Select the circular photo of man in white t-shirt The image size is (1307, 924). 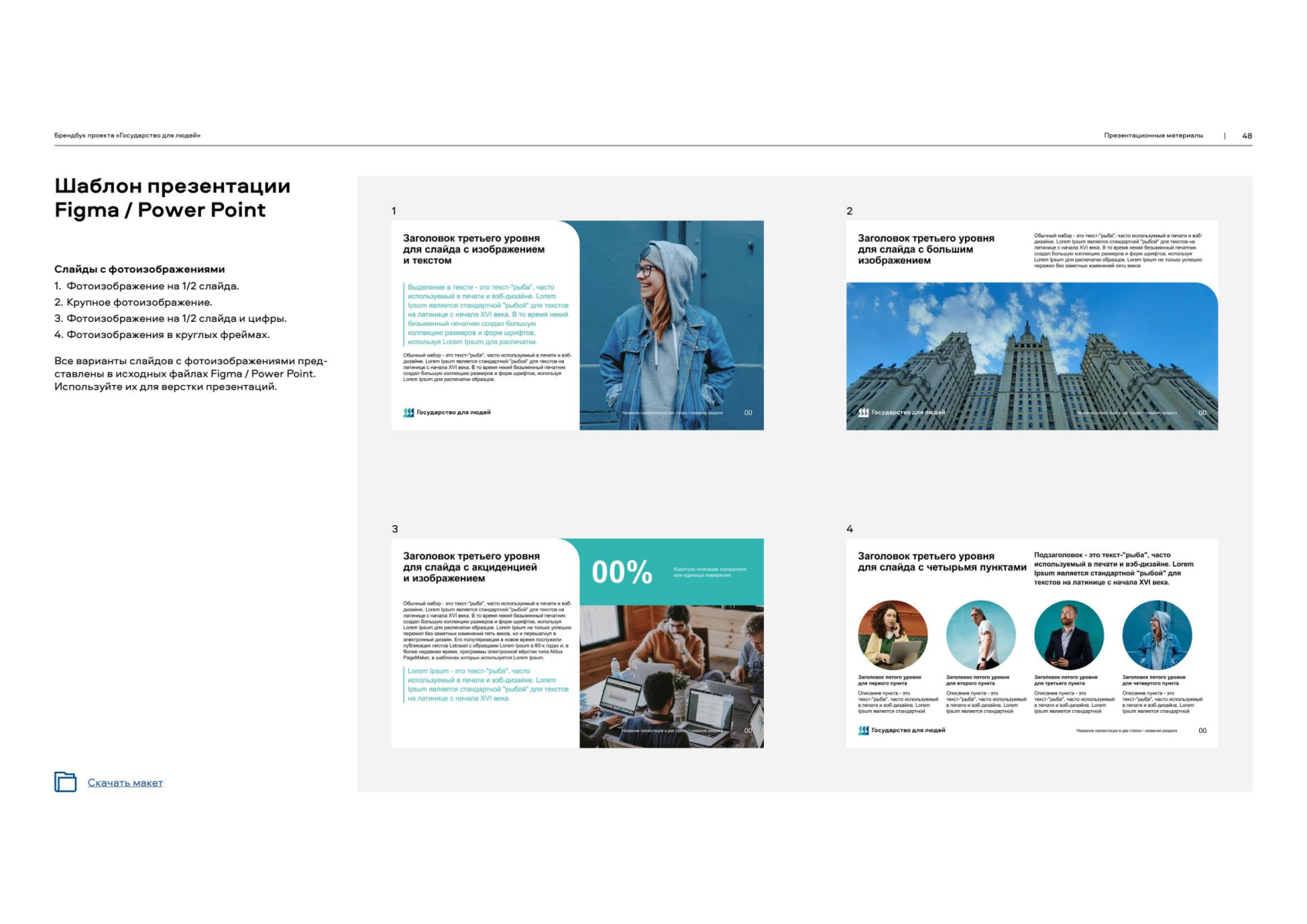pyautogui.click(x=980, y=635)
